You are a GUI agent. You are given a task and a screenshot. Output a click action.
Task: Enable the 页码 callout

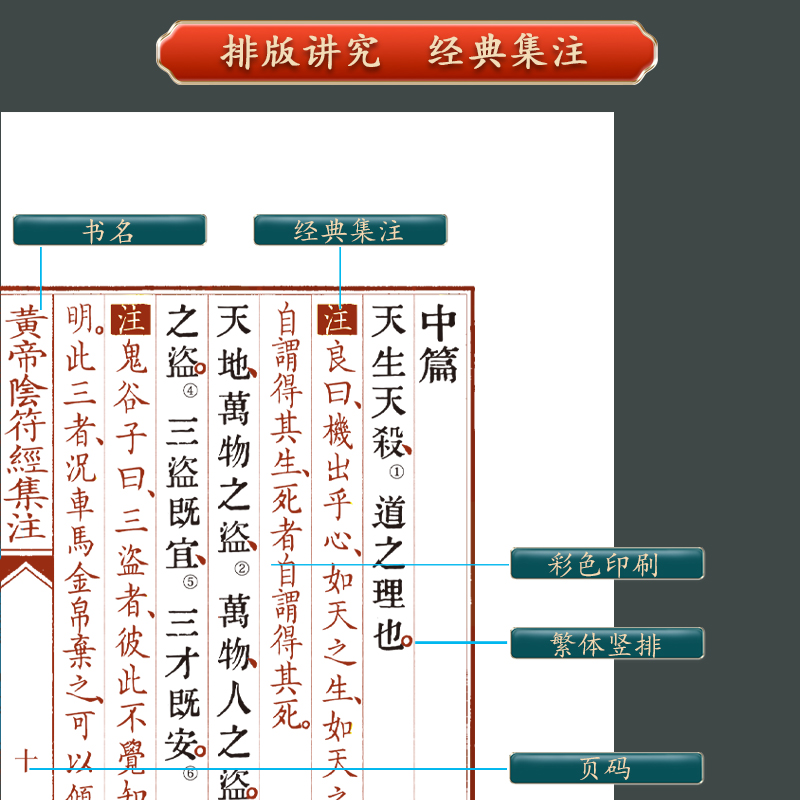tap(607, 768)
